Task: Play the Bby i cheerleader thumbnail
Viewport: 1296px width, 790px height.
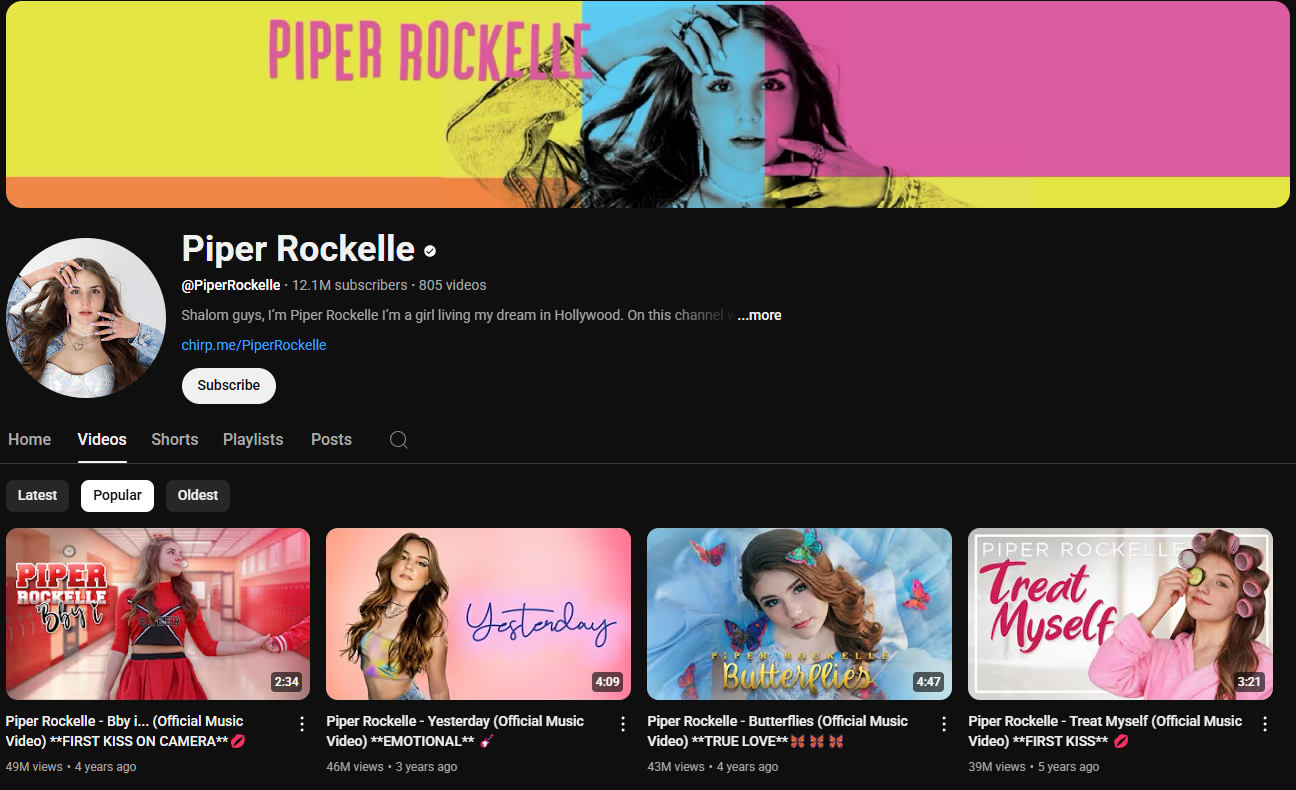Action: [x=158, y=614]
